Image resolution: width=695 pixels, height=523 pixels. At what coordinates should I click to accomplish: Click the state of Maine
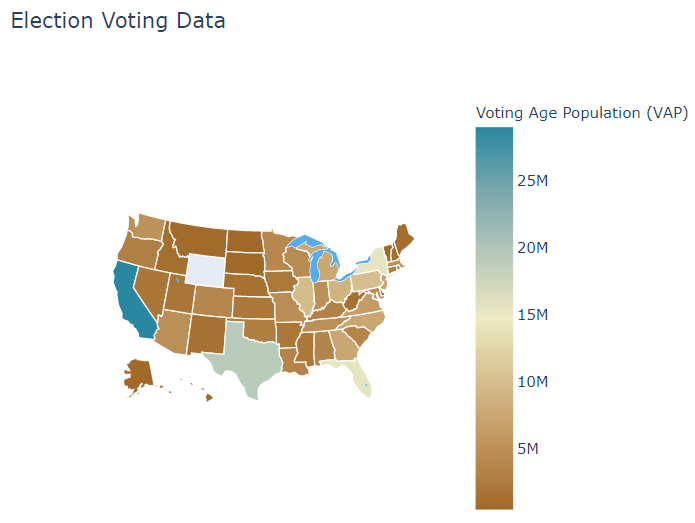(404, 239)
